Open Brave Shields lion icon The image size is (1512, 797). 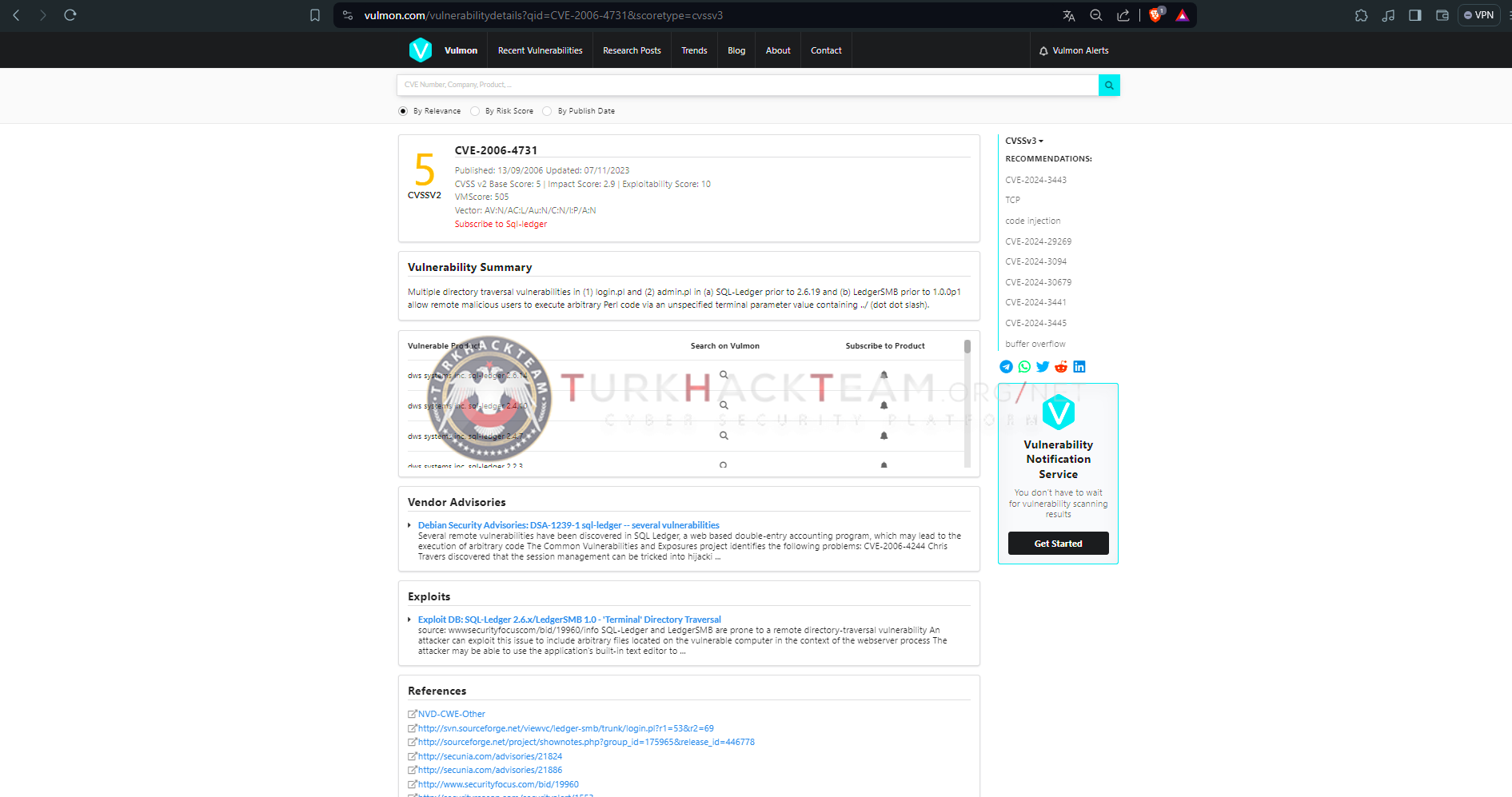tap(1156, 14)
